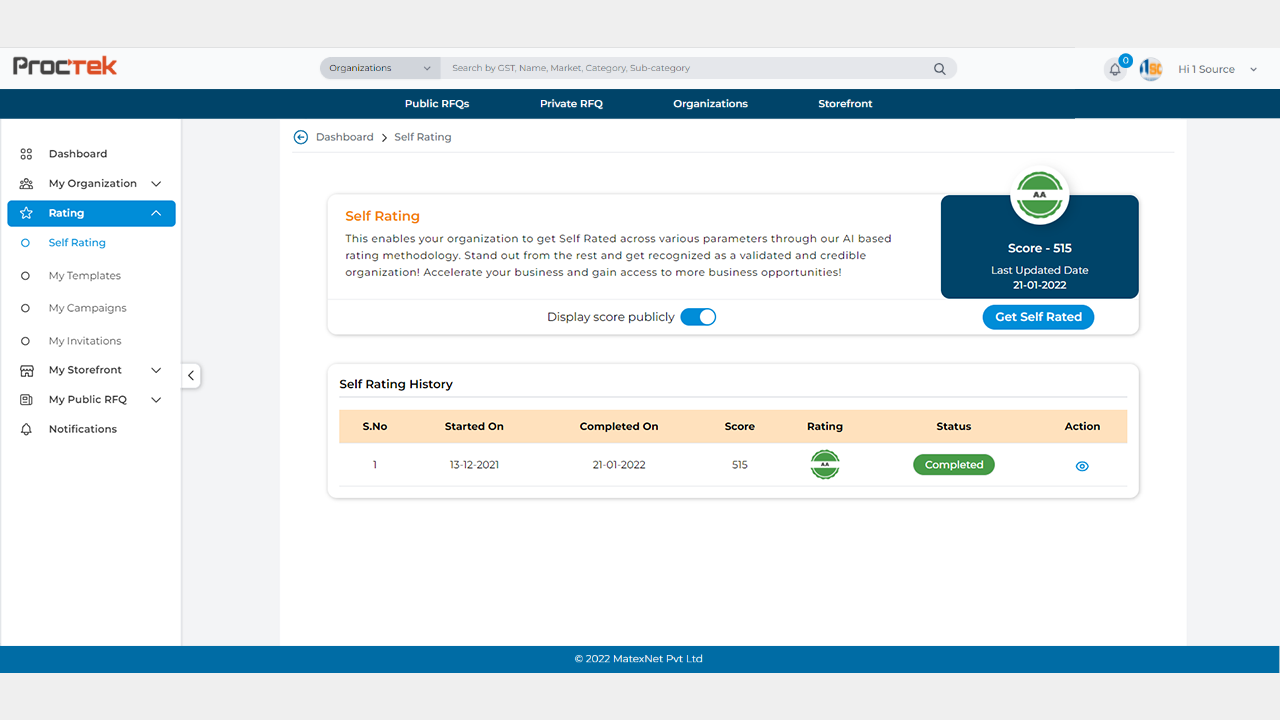Open Dashboard from the sidebar
The width and height of the screenshot is (1280, 720).
pos(77,154)
